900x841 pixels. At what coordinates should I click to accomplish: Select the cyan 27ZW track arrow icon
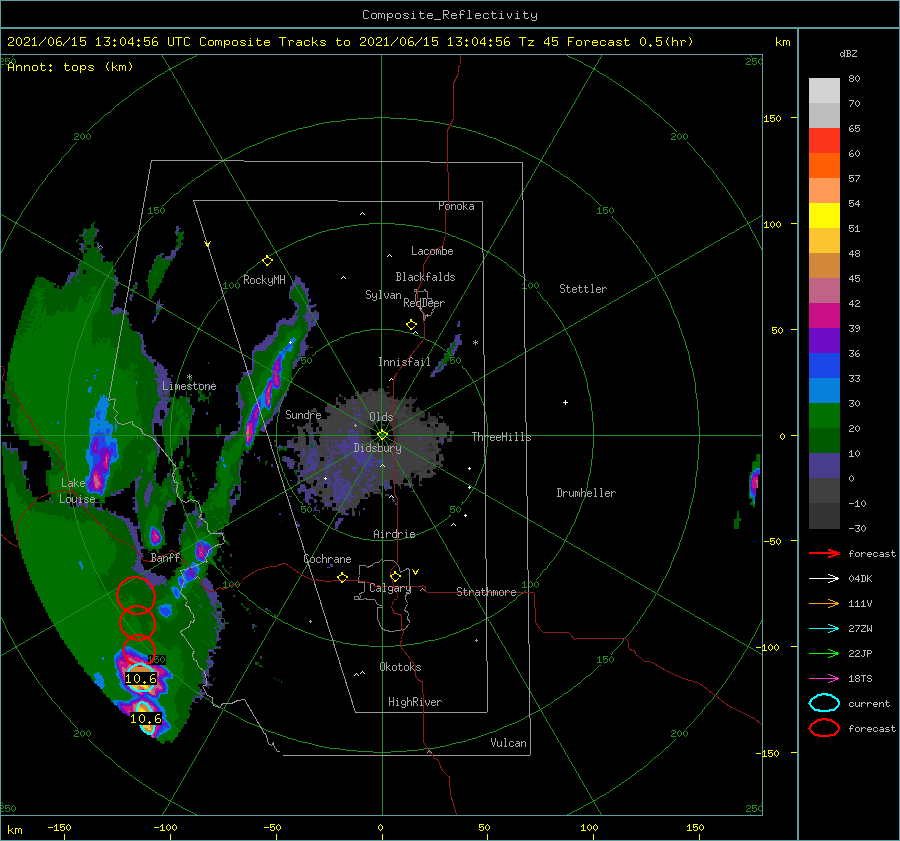click(x=824, y=629)
